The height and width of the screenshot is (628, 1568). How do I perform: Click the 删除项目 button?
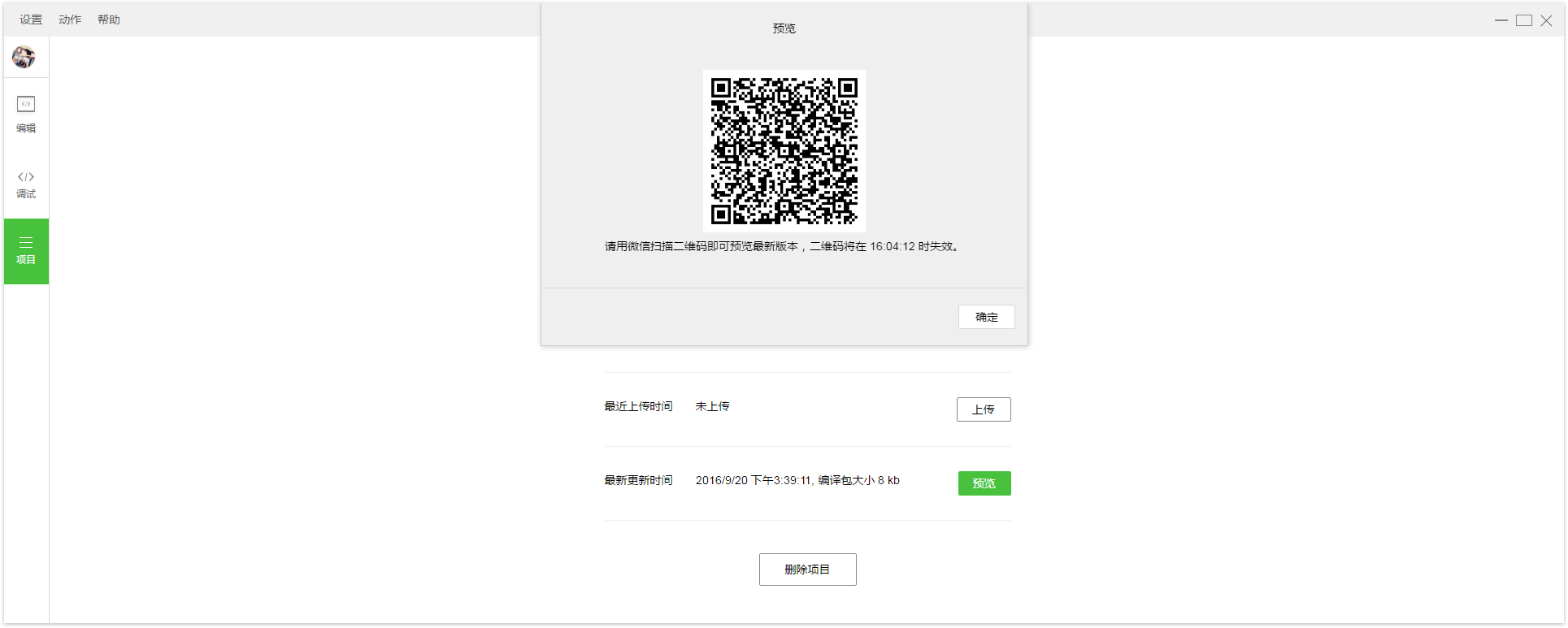(x=807, y=570)
